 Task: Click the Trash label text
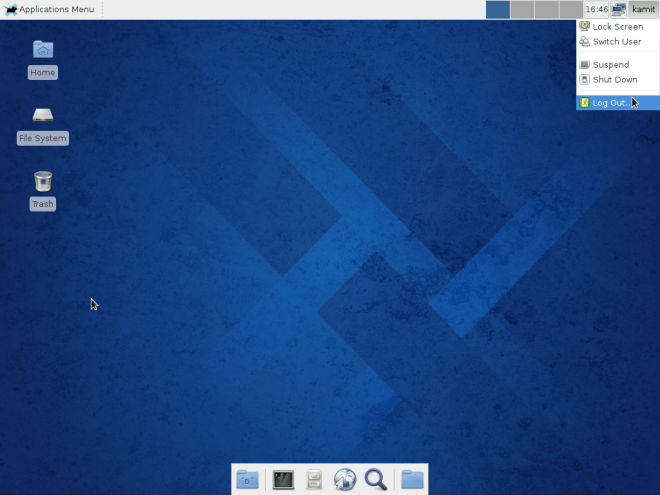click(x=43, y=204)
